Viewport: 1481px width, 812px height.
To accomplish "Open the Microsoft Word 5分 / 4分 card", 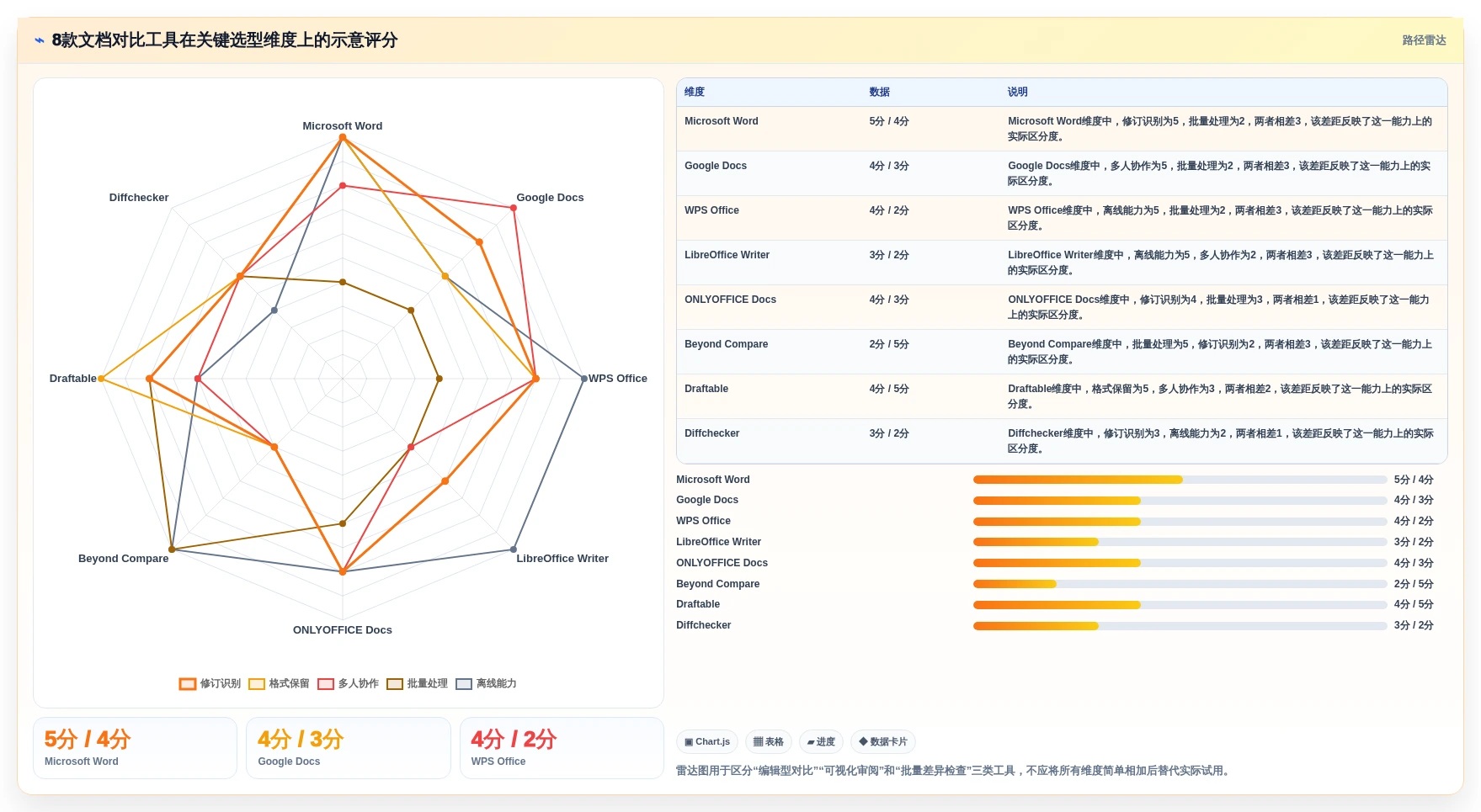I will 135,748.
